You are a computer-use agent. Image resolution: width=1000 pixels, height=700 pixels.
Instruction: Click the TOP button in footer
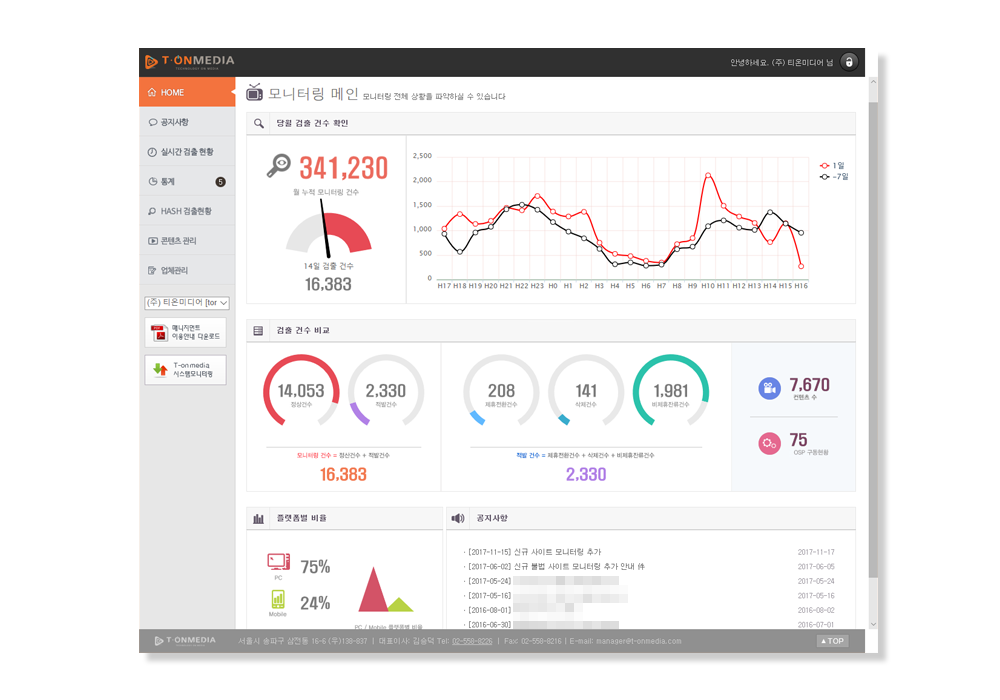tap(832, 641)
